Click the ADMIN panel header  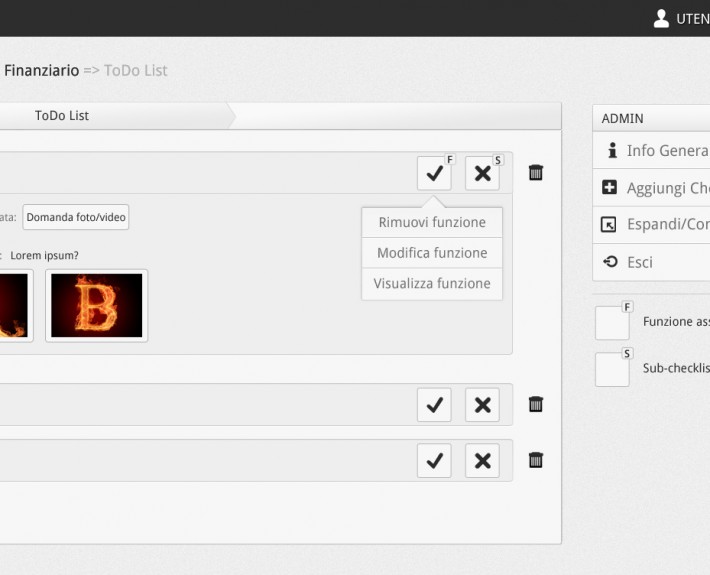coord(651,119)
